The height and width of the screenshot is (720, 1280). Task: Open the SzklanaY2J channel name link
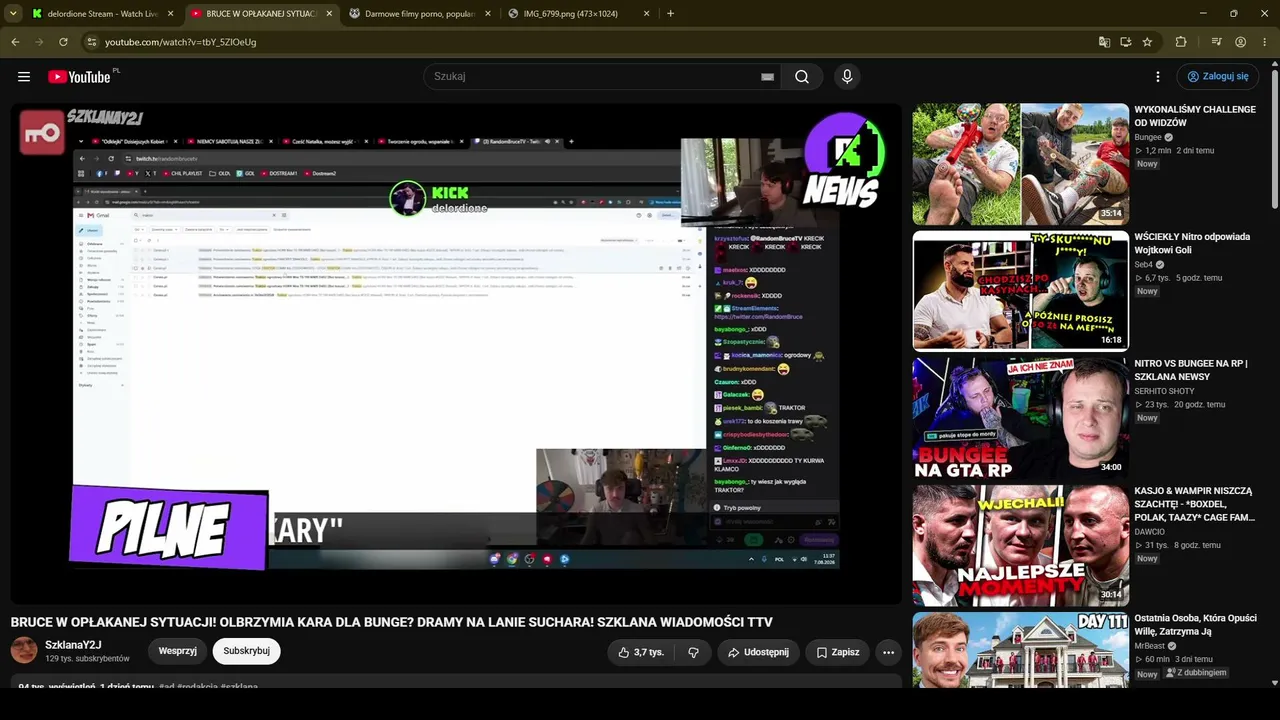(x=73, y=645)
